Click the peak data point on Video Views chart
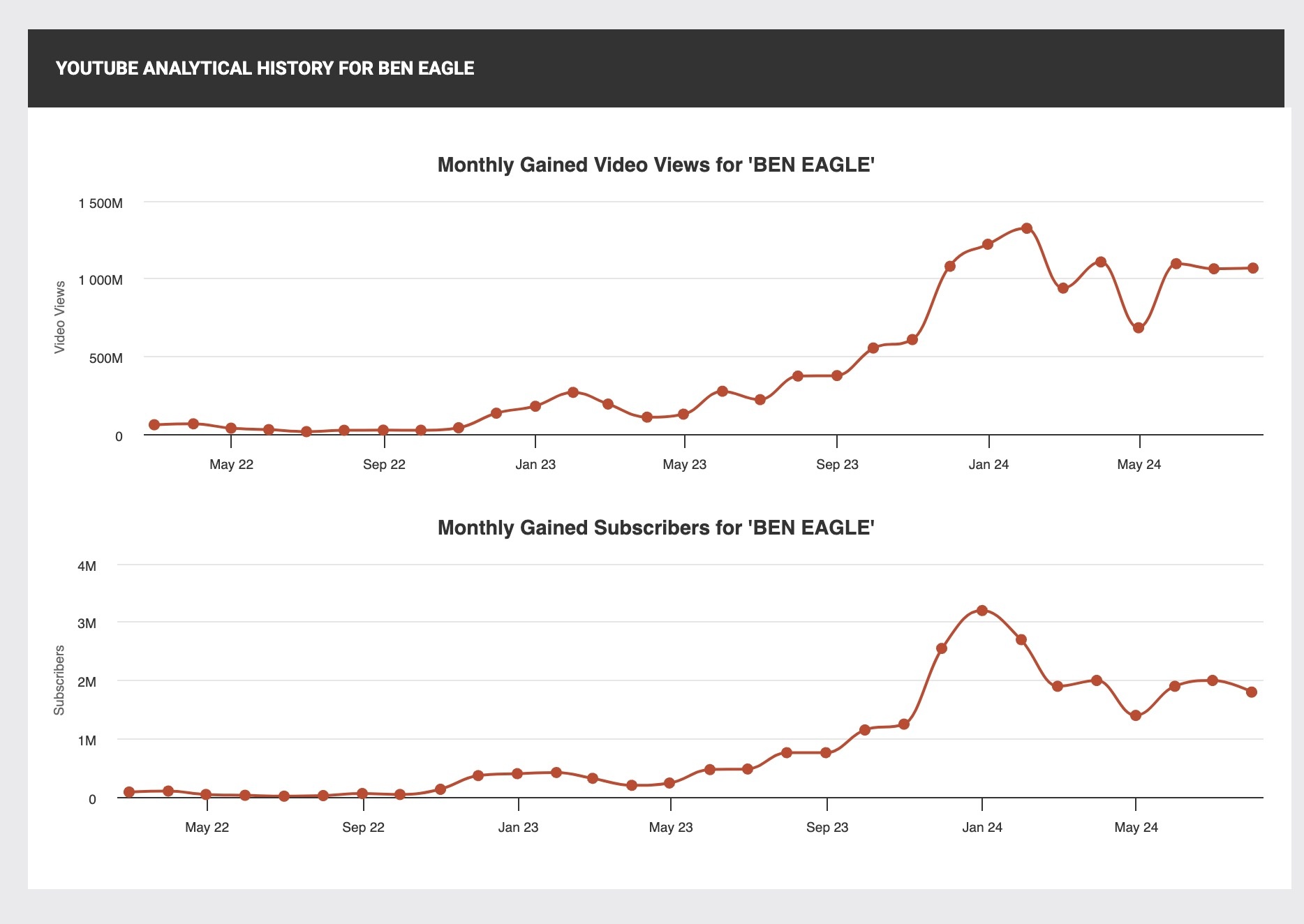This screenshot has width=1304, height=924. pos(1026,228)
